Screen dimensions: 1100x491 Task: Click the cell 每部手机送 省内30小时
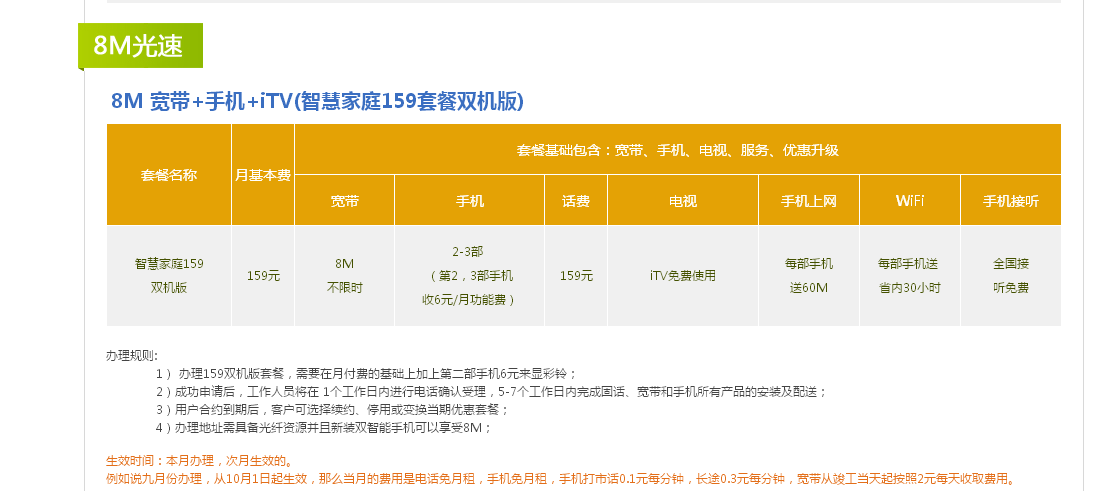(910, 276)
